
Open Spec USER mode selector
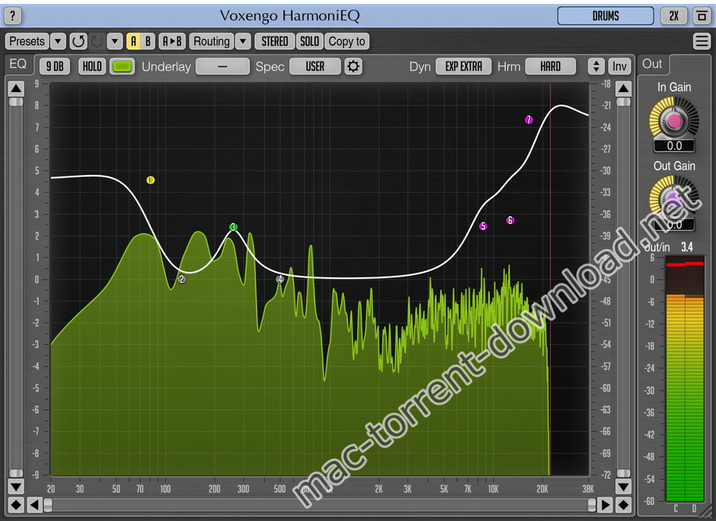(x=315, y=67)
